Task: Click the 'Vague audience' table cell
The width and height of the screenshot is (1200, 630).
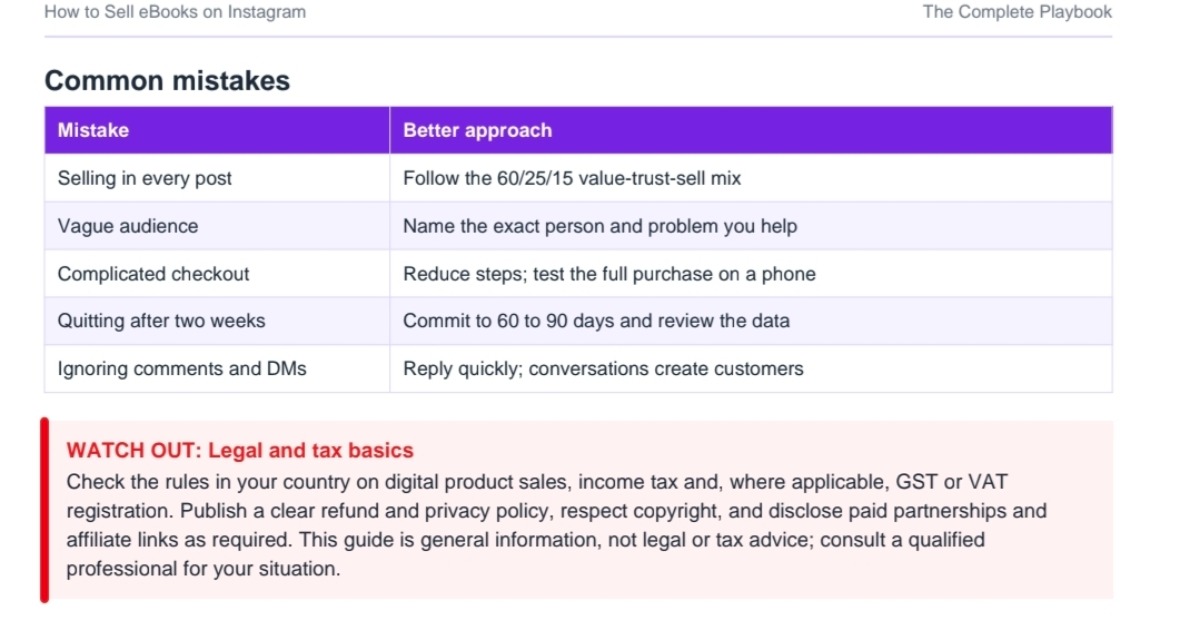Action: tap(217, 226)
